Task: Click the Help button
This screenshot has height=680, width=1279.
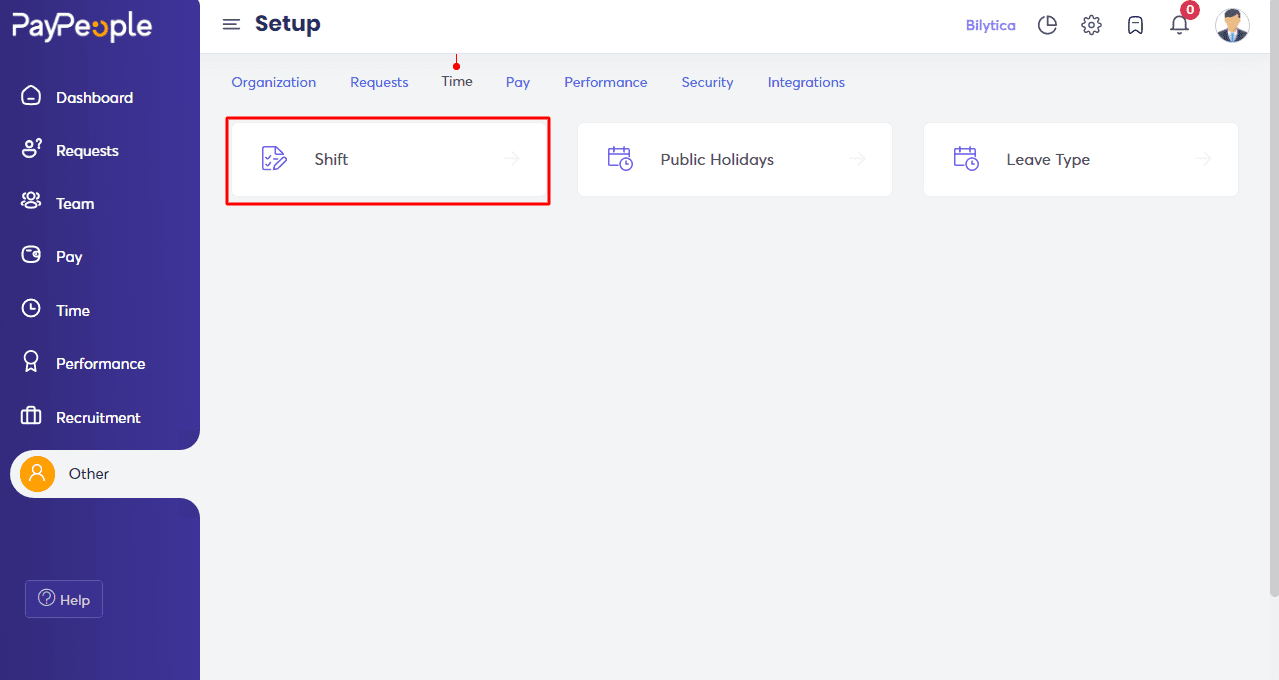Action: coord(64,599)
